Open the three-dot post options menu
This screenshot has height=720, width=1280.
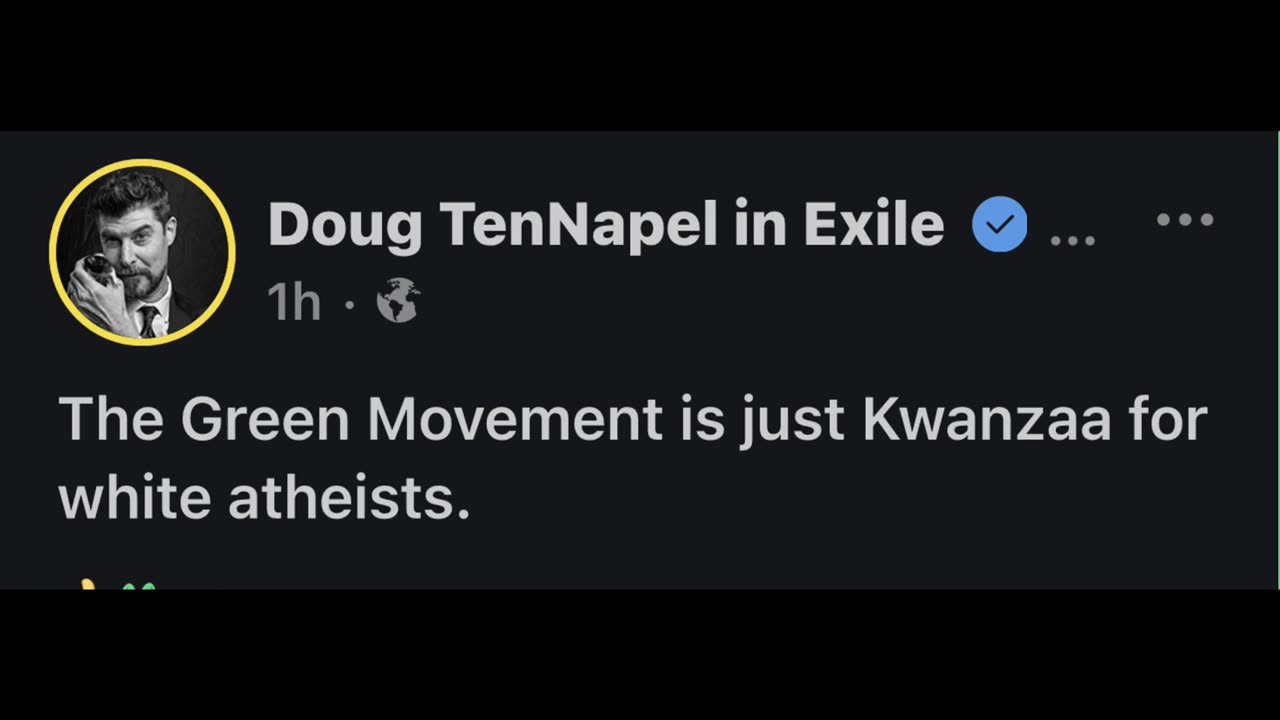(1185, 219)
